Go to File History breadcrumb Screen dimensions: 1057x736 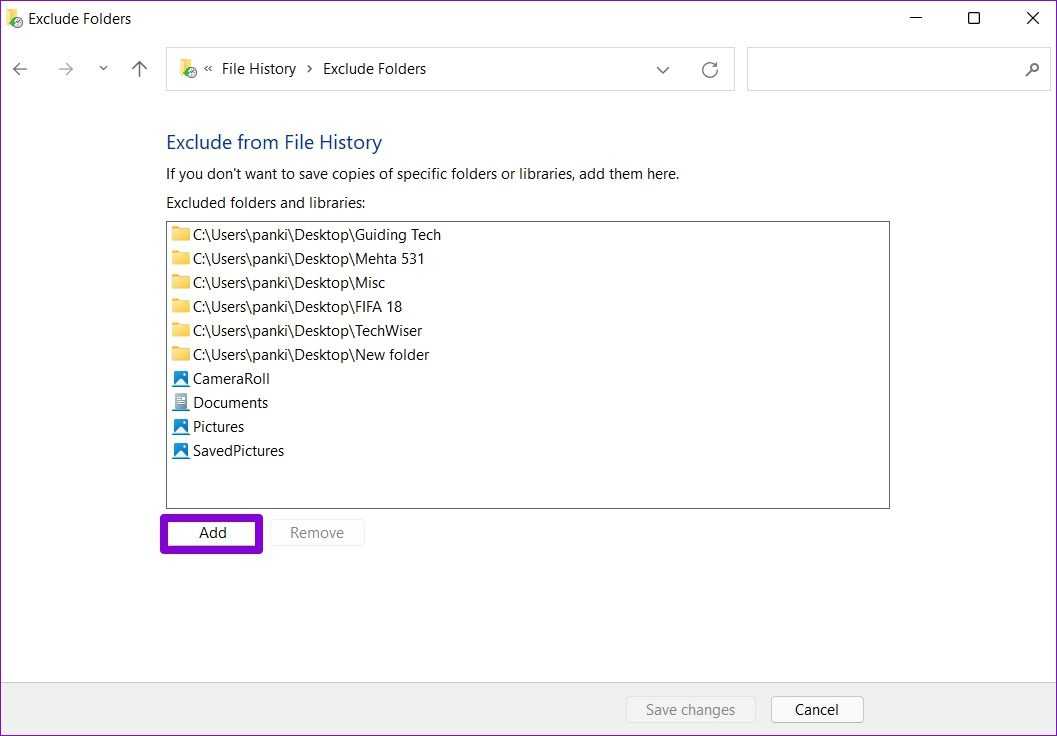tap(258, 69)
